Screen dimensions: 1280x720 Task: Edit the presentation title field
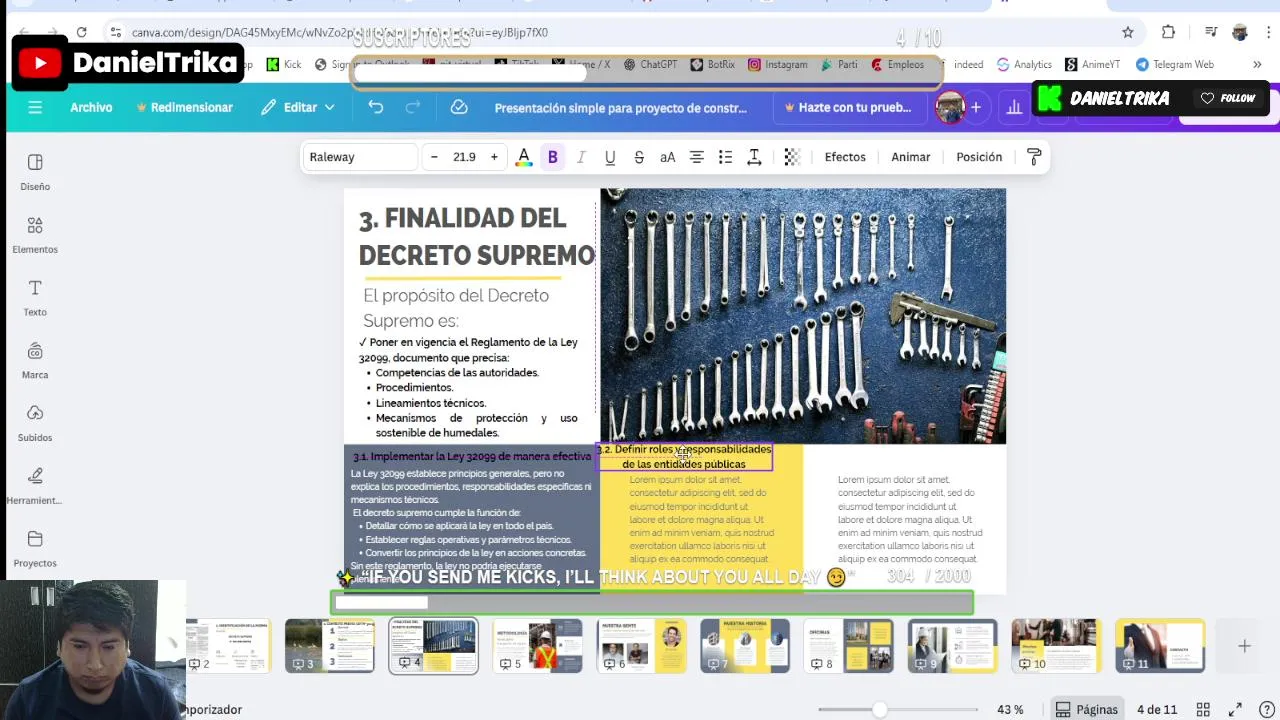click(620, 108)
